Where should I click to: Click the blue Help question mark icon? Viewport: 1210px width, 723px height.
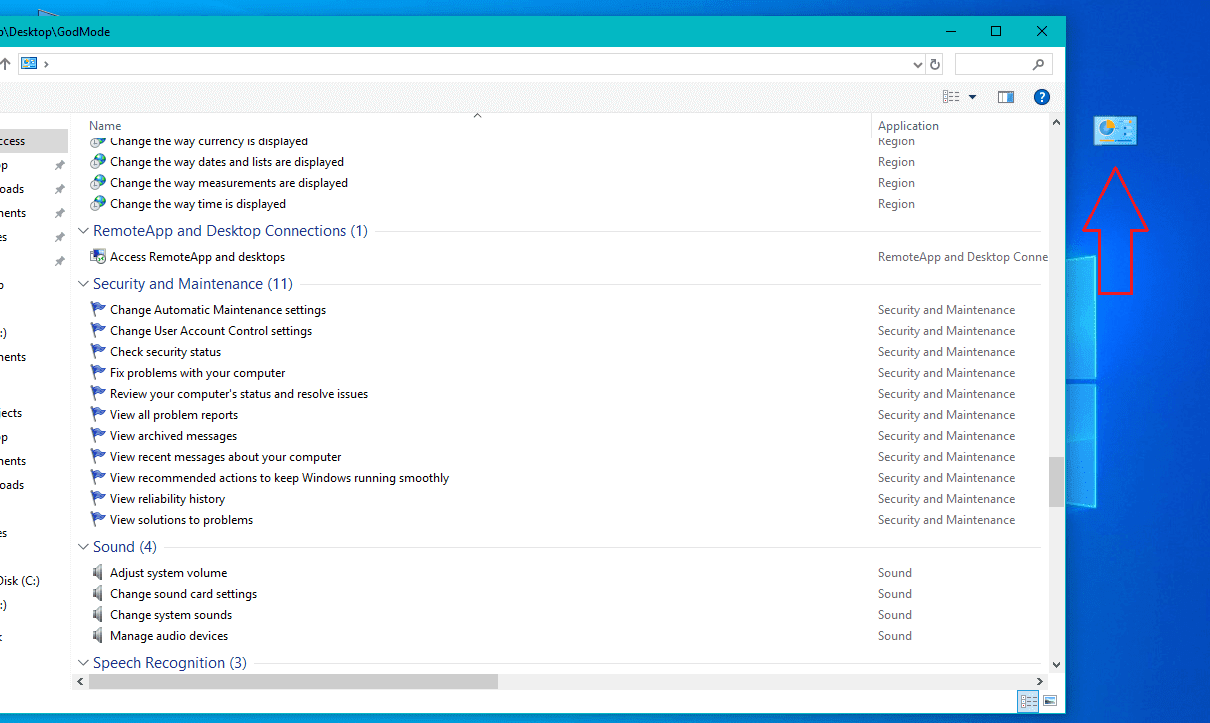pos(1041,97)
